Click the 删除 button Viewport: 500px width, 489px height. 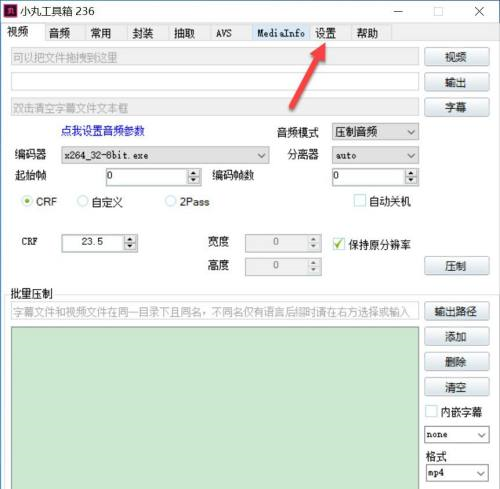point(457,361)
